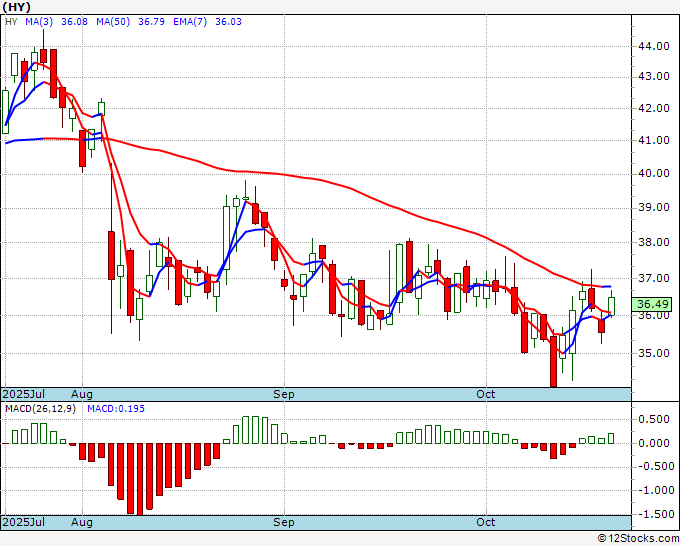Click Aug on the MACD date axis
Viewport: 680px width, 546px height.
click(82, 522)
